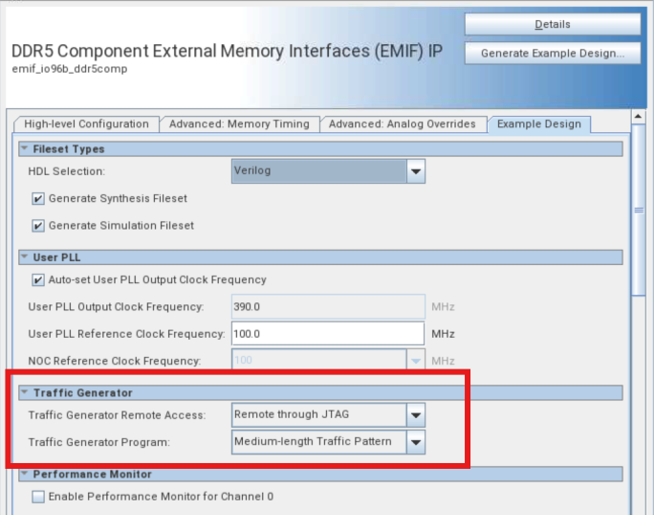Open Traffic Generator Program dropdown
This screenshot has height=515, width=654.
(416, 441)
